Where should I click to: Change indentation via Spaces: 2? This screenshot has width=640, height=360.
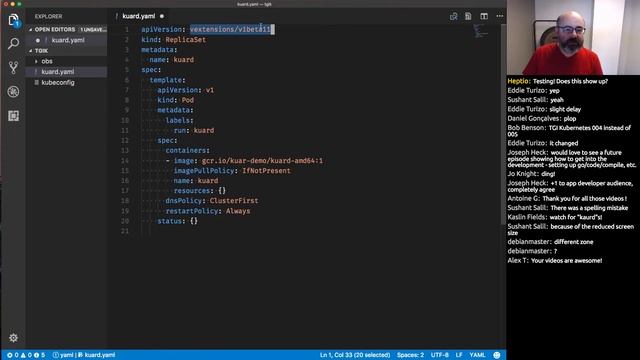[x=410, y=355]
